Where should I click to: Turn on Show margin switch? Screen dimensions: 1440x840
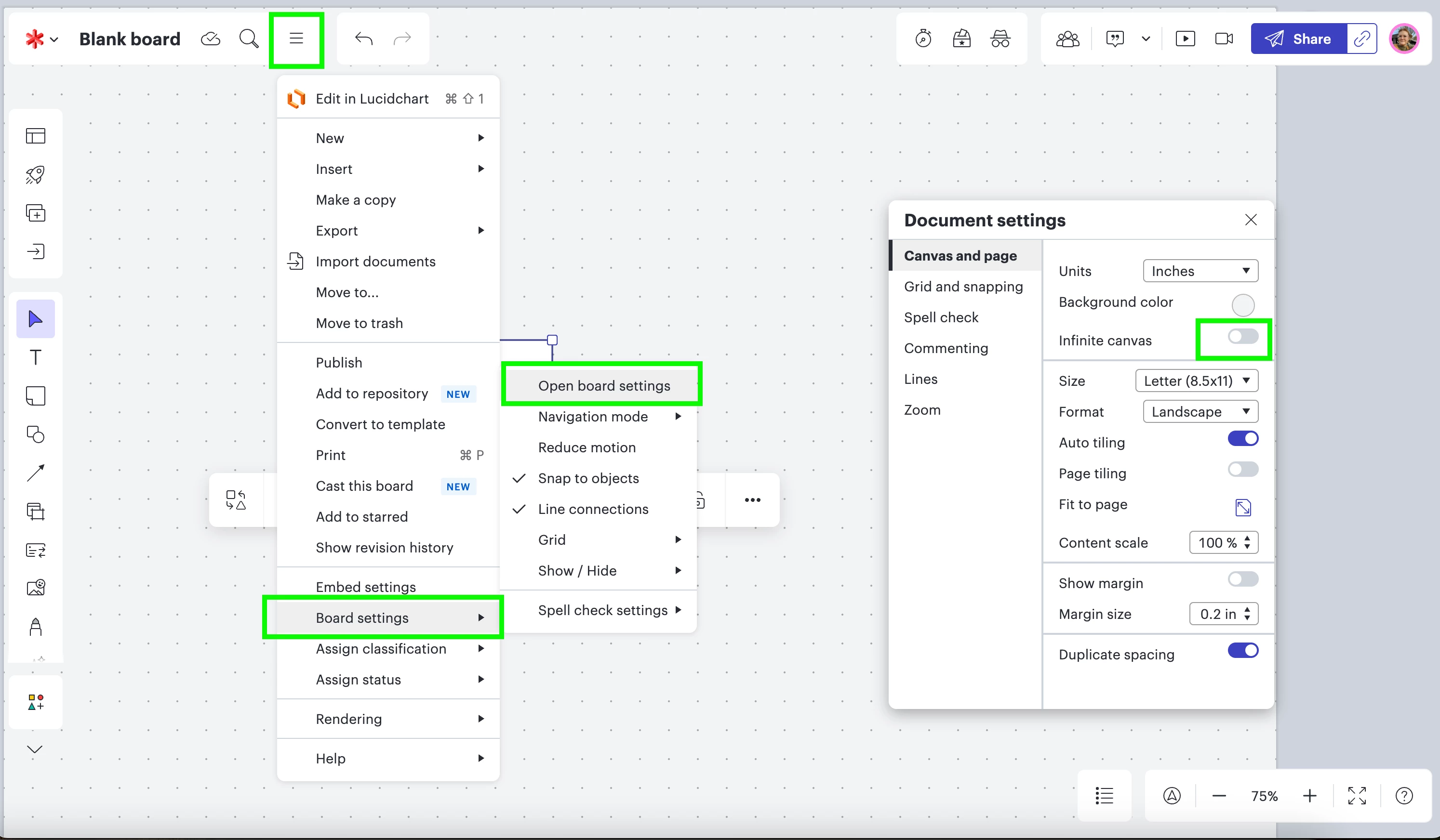tap(1243, 579)
